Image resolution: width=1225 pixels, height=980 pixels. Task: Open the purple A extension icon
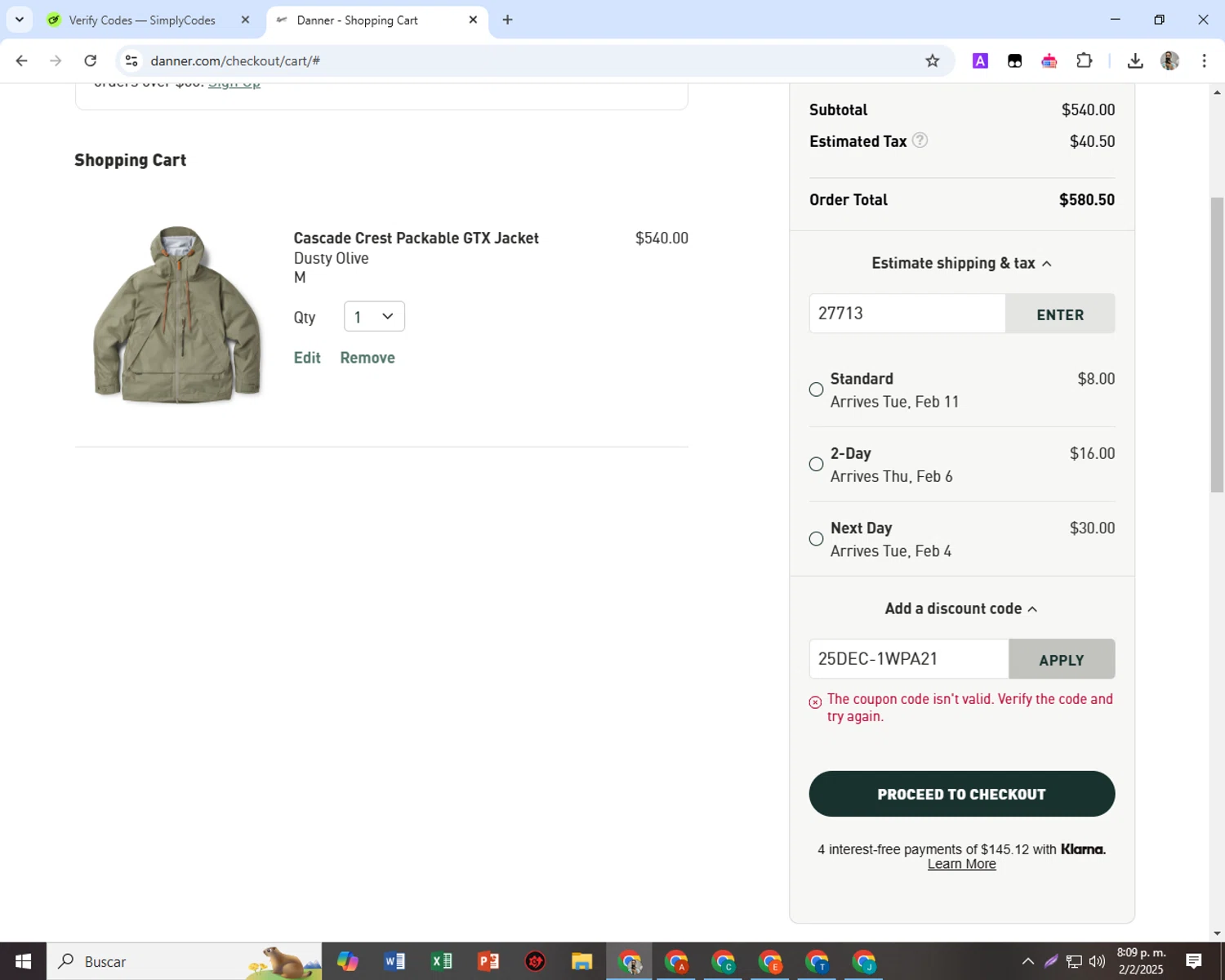[x=980, y=60]
